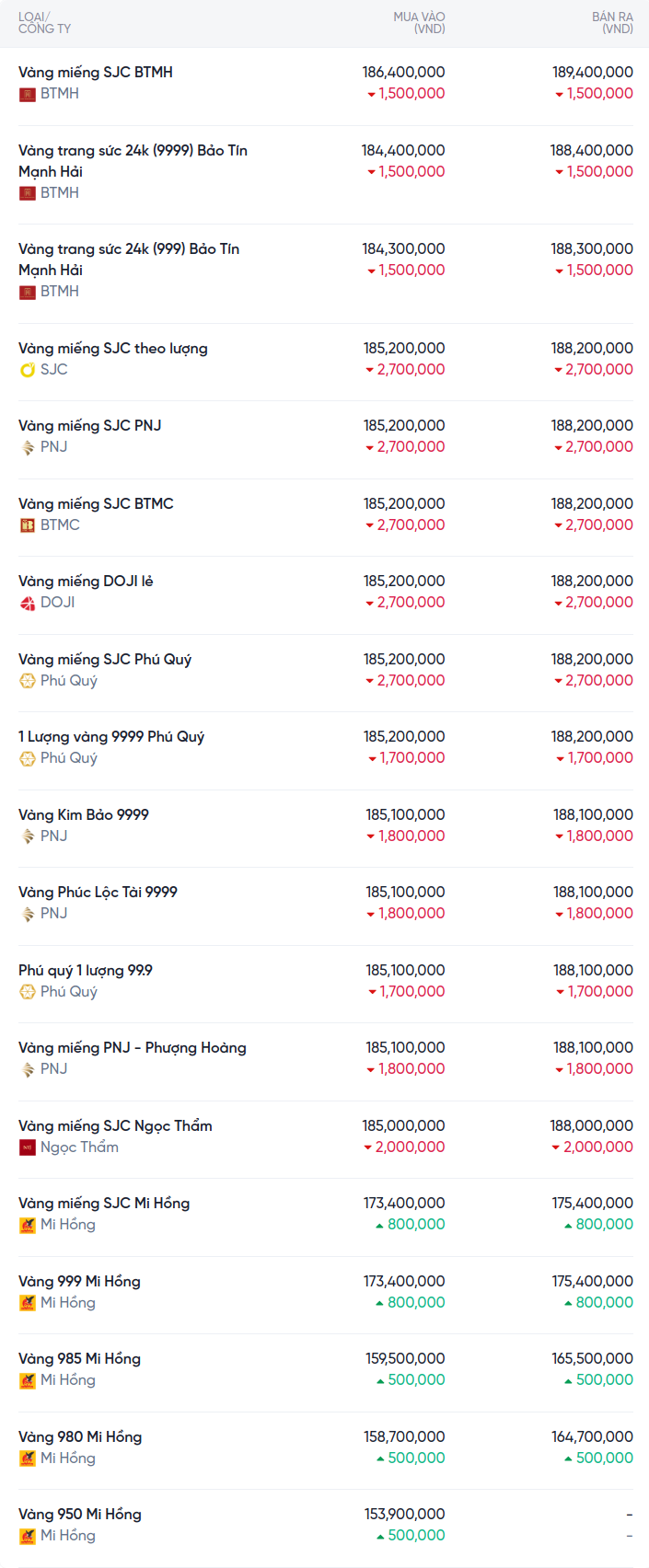Click Mi Hồng logo under Vàng 985 Mi Hồng
The width and height of the screenshot is (649, 1568).
(28, 1380)
